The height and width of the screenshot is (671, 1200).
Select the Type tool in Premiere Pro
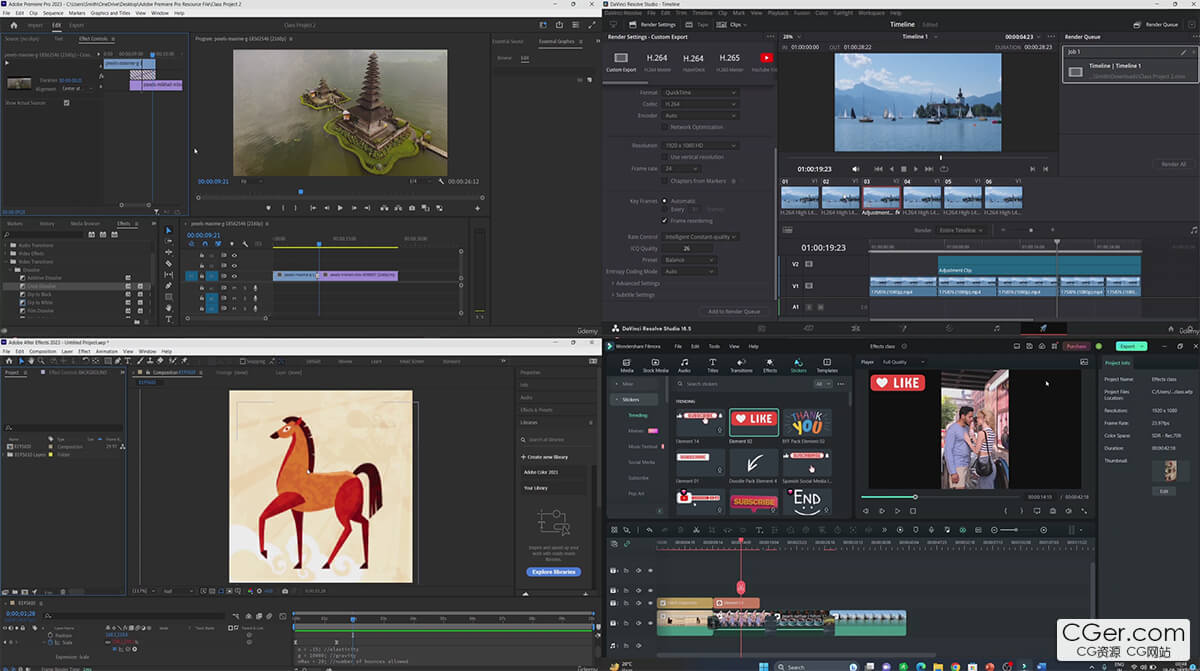click(x=168, y=319)
